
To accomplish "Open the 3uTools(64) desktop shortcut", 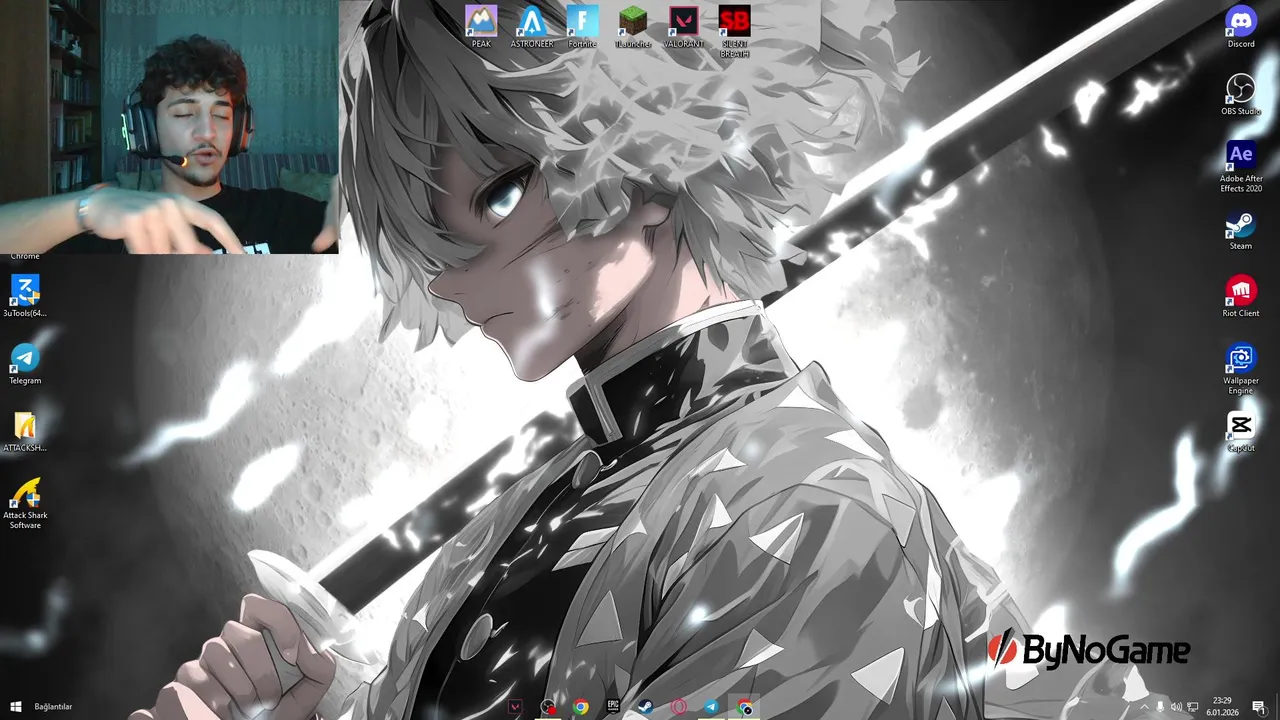I will (25, 296).
